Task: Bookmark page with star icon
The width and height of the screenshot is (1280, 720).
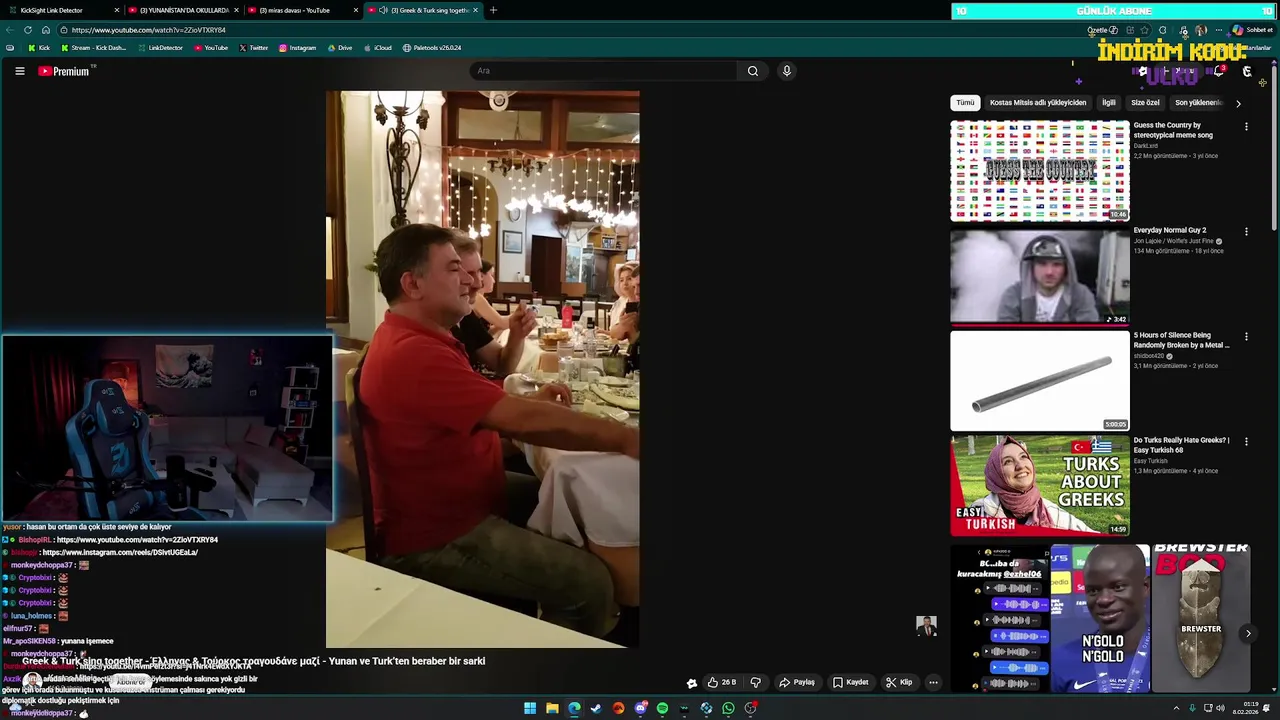Action: pos(1145,30)
